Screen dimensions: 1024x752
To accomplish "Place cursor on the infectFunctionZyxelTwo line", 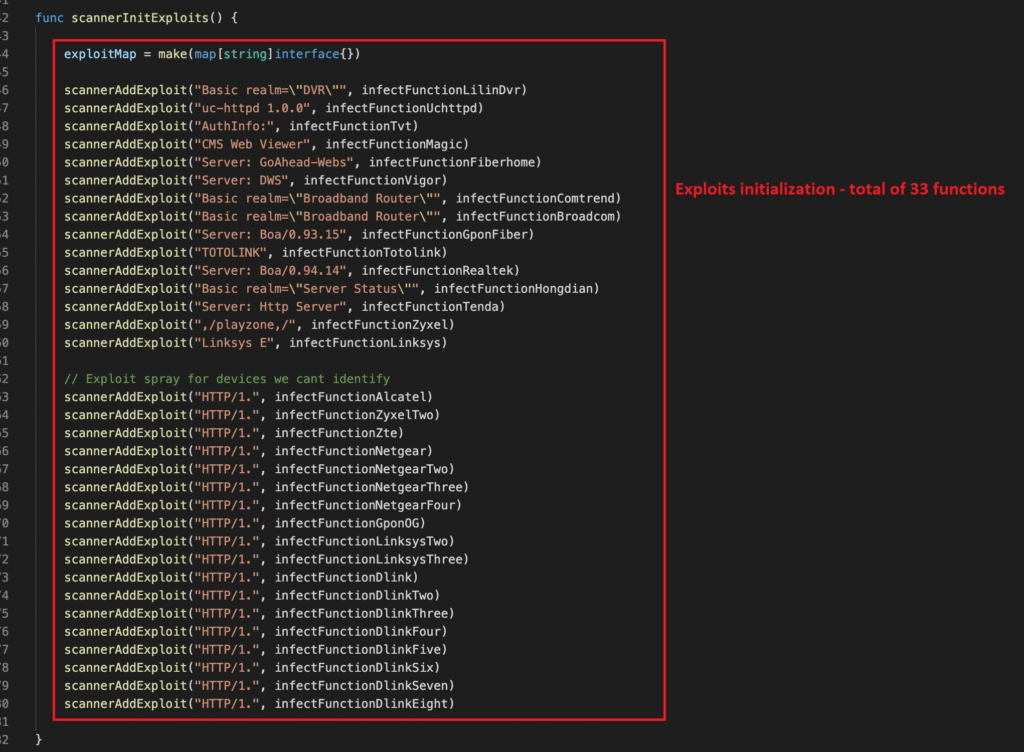I will [x=252, y=415].
